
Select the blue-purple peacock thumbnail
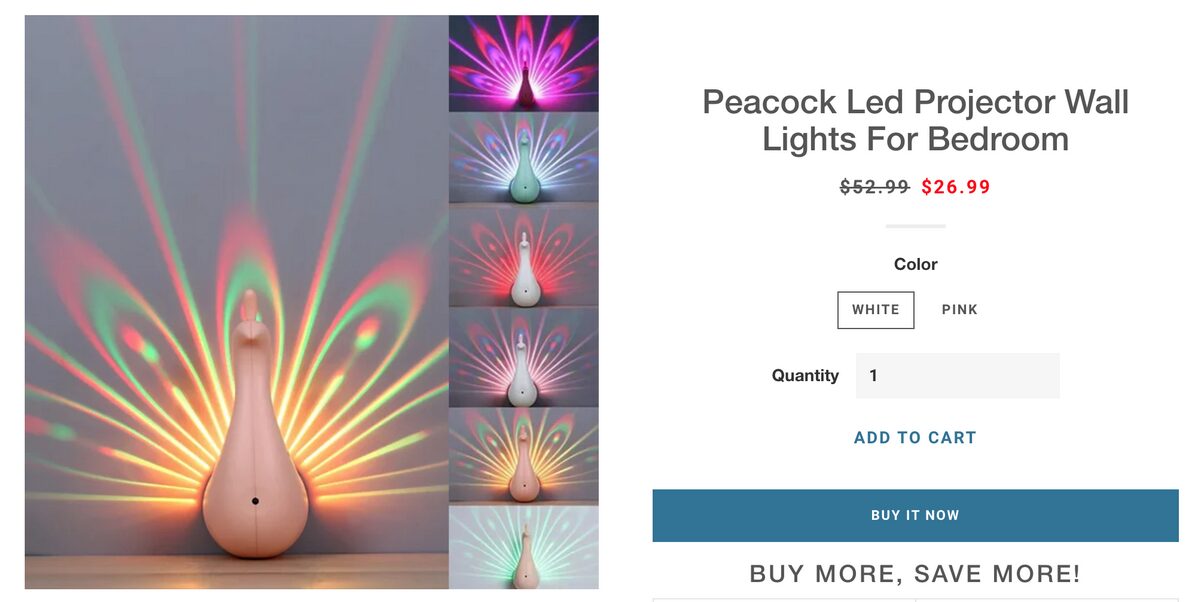[x=524, y=160]
